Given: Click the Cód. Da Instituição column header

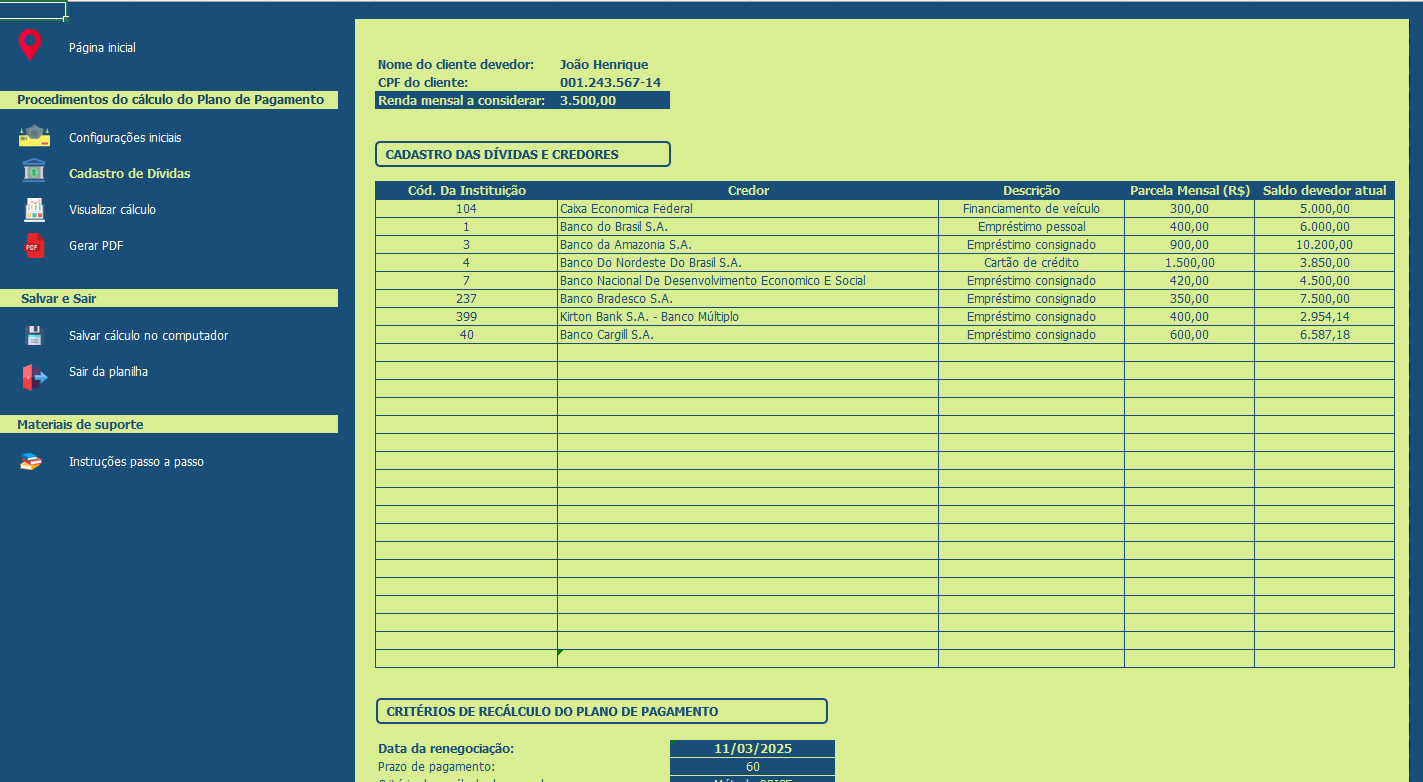Looking at the screenshot, I should (x=466, y=190).
